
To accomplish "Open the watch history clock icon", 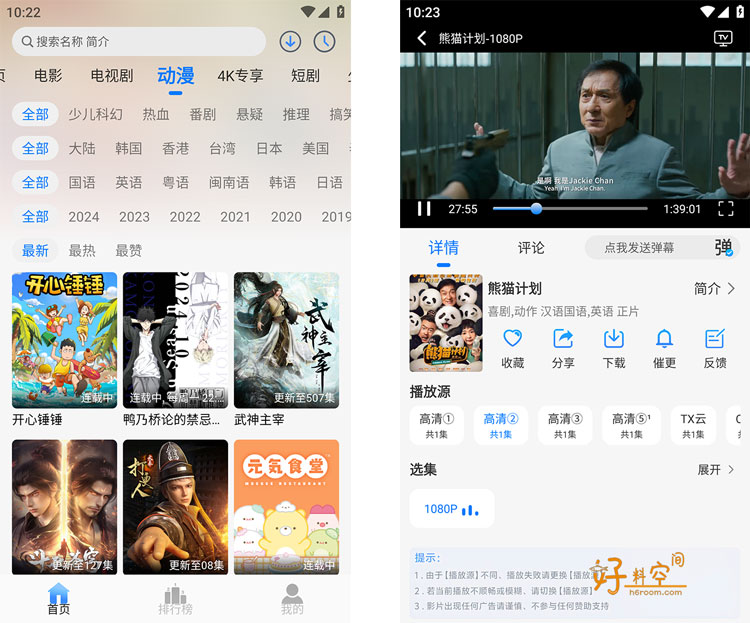I will point(324,42).
